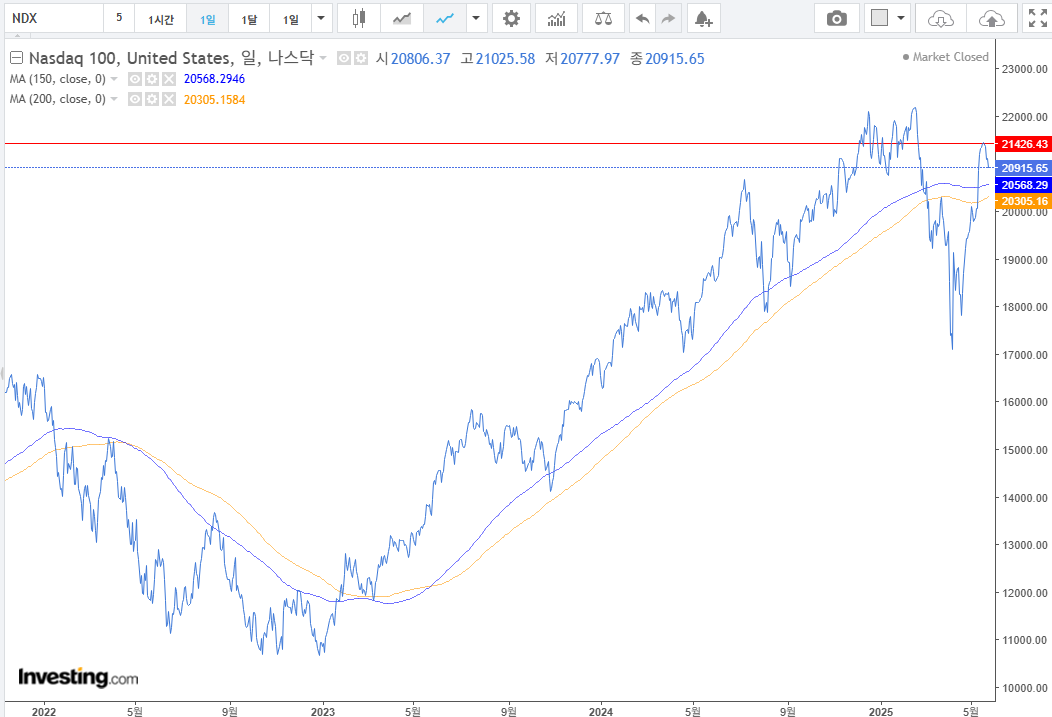Click the 2023 label on time axis
The width and height of the screenshot is (1052, 717).
pos(323,711)
